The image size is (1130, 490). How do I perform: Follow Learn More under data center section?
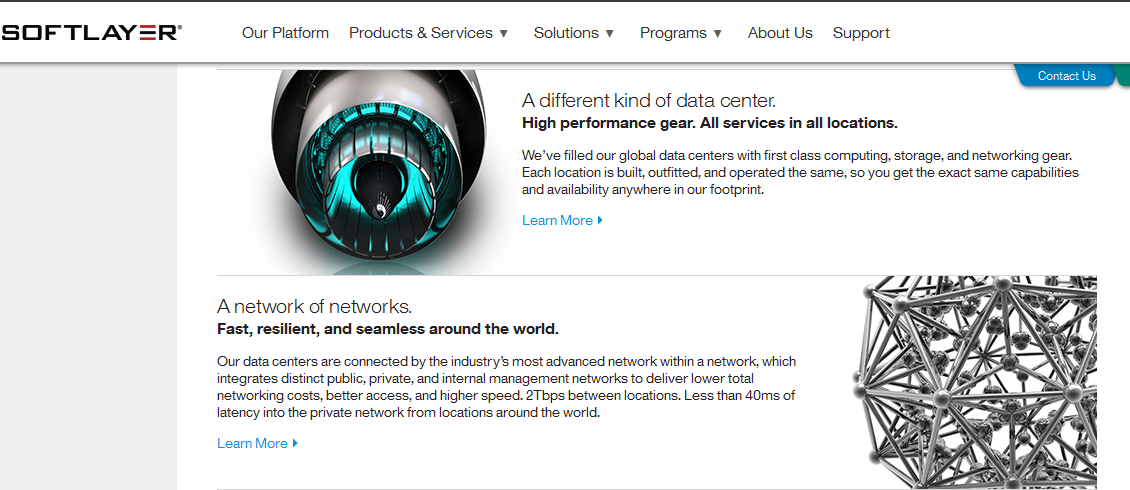click(557, 220)
